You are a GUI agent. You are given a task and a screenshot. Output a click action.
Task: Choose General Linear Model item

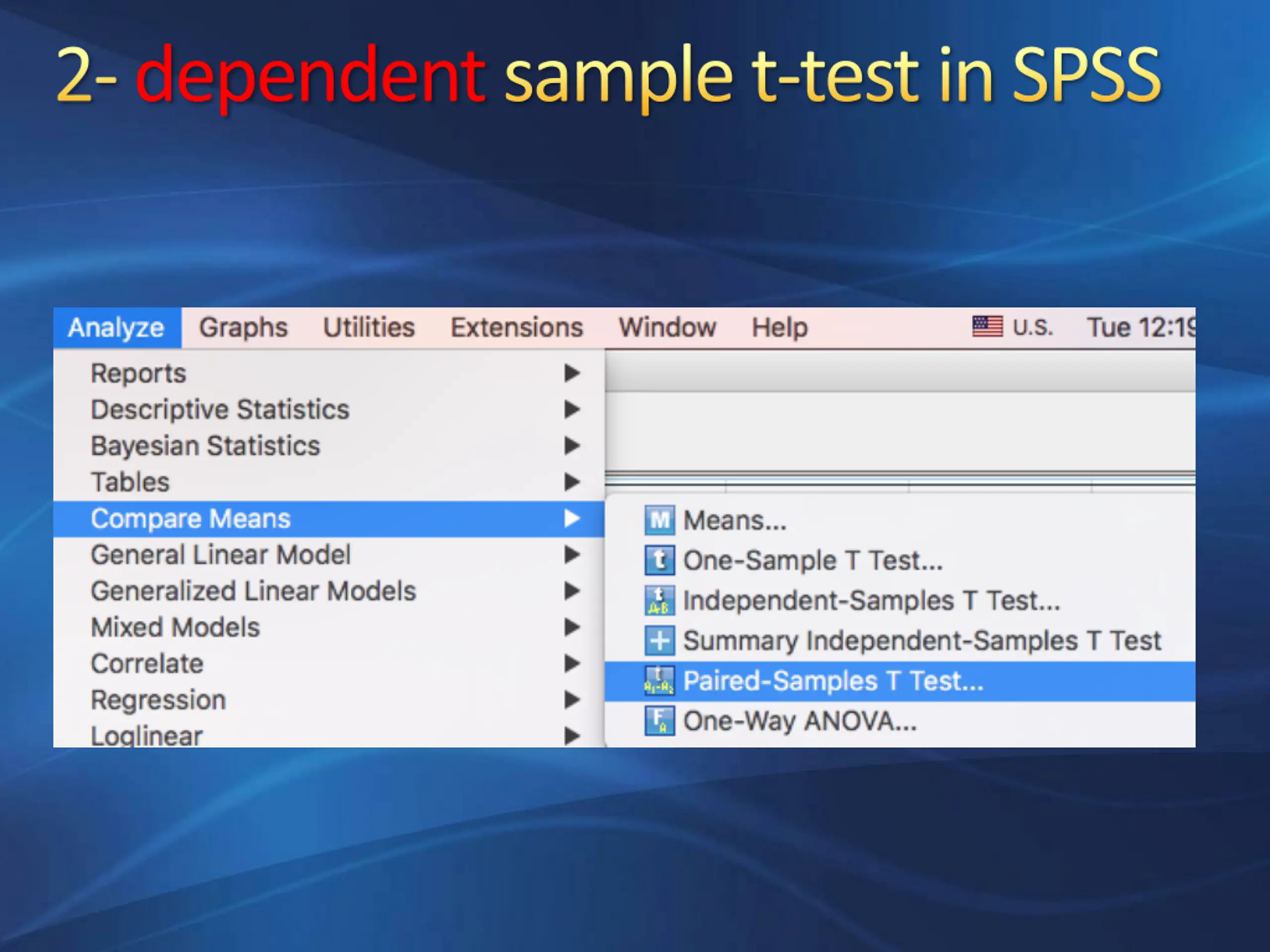pyautogui.click(x=220, y=555)
